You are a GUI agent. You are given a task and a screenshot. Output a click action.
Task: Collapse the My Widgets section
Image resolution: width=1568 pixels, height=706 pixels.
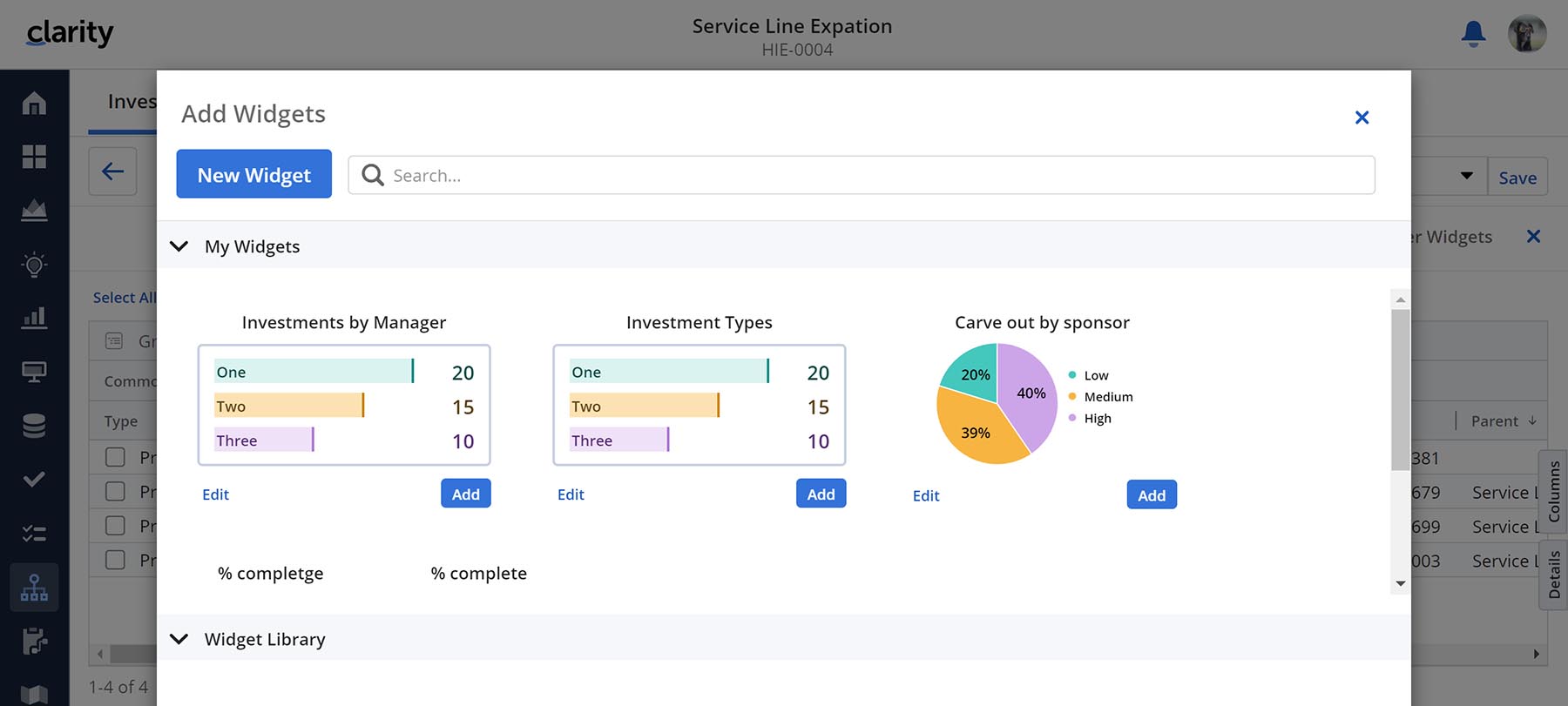(179, 246)
